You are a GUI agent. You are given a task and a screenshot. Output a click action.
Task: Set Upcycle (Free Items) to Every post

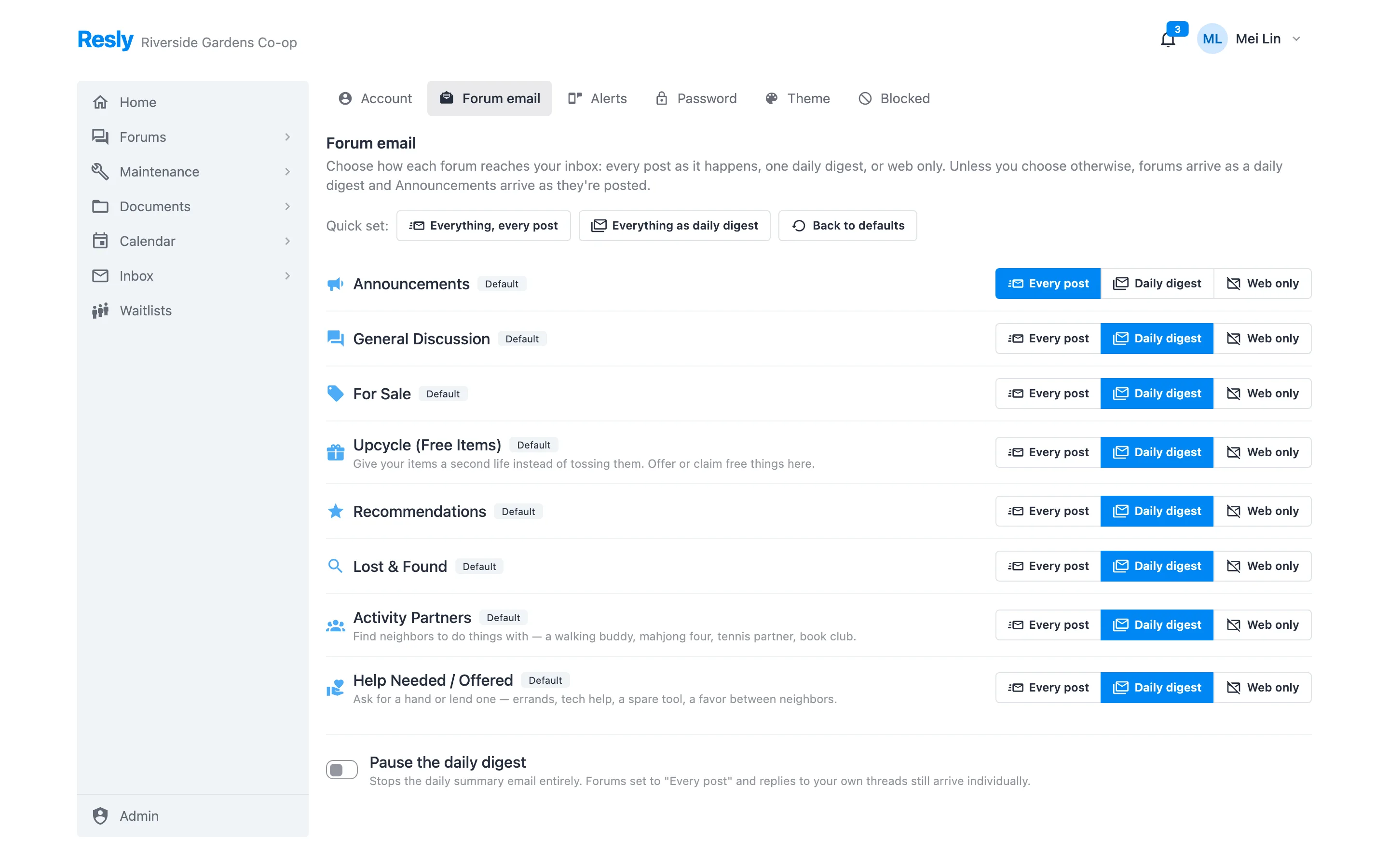pos(1048,452)
